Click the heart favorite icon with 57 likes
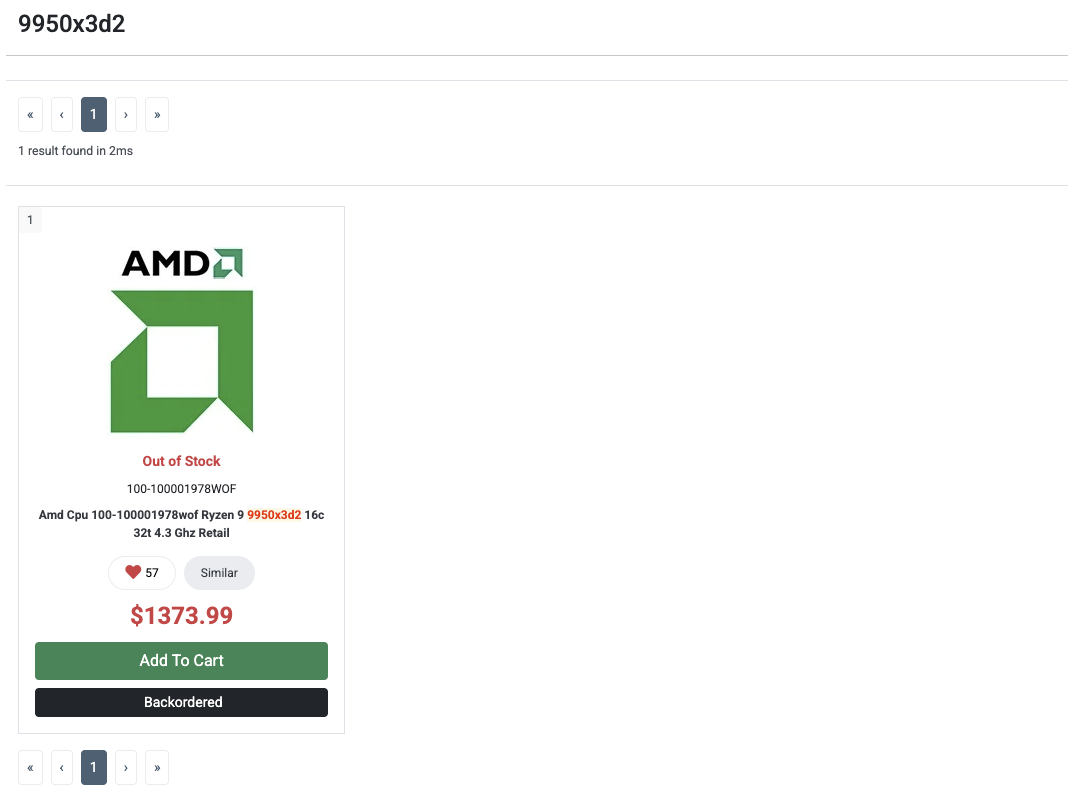Image resolution: width=1068 pixels, height=801 pixels. click(134, 573)
